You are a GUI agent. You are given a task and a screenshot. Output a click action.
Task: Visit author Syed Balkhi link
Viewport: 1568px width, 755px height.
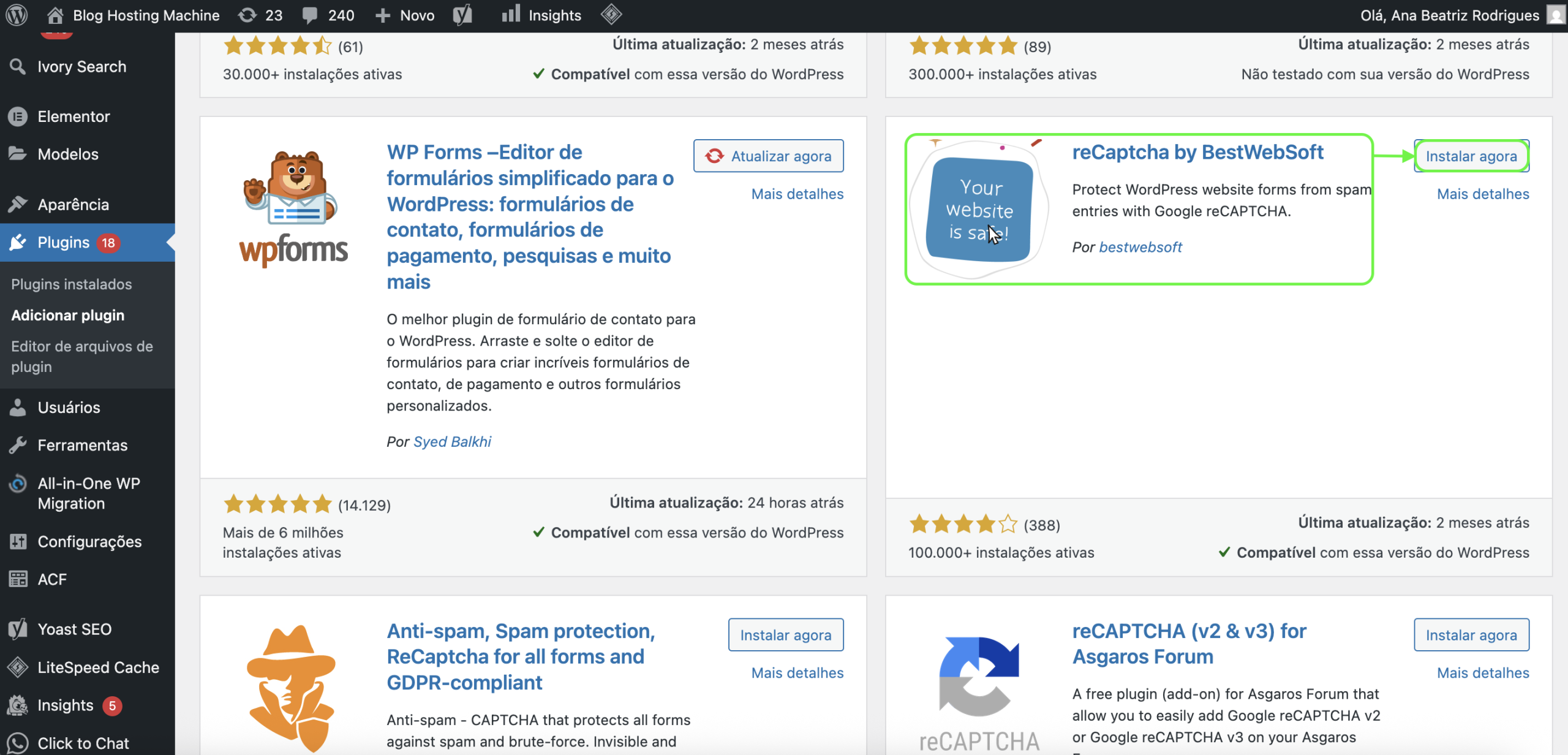coord(452,441)
